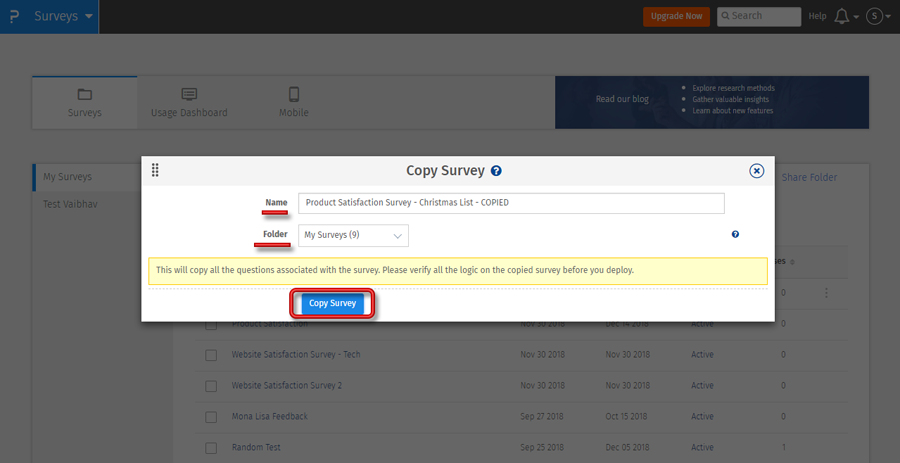Viewport: 900px width, 463px height.
Task: Grab the dialog drag handle icon
Action: click(x=155, y=171)
